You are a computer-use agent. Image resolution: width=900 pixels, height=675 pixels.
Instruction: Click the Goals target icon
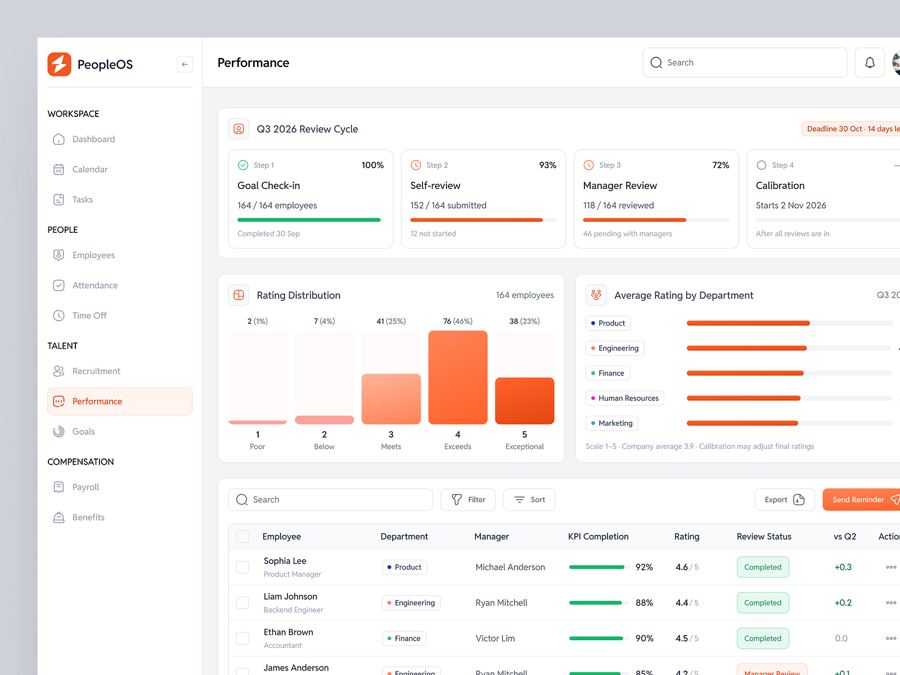click(59, 432)
